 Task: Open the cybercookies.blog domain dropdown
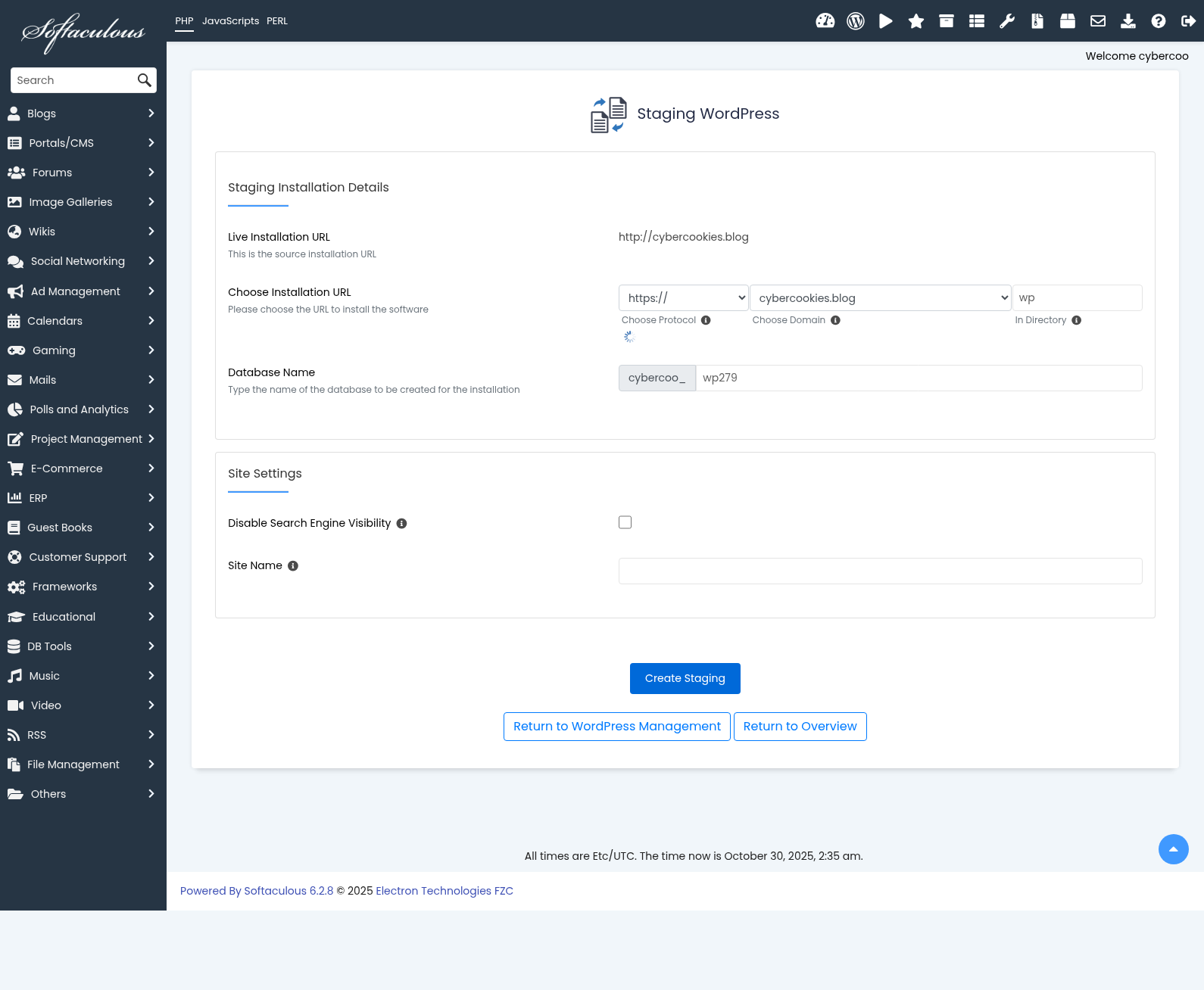(881, 298)
